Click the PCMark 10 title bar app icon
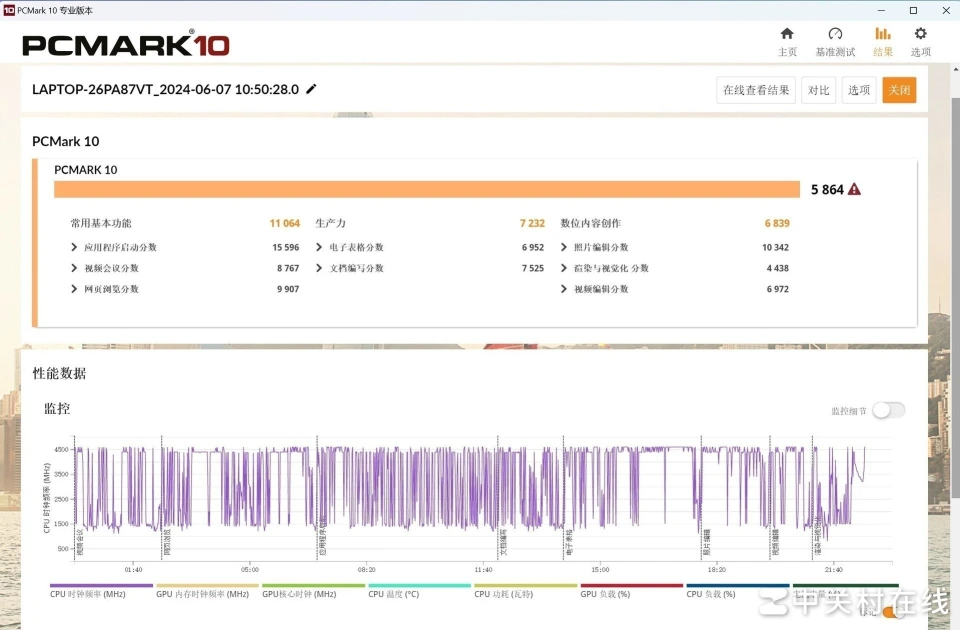 click(9, 9)
